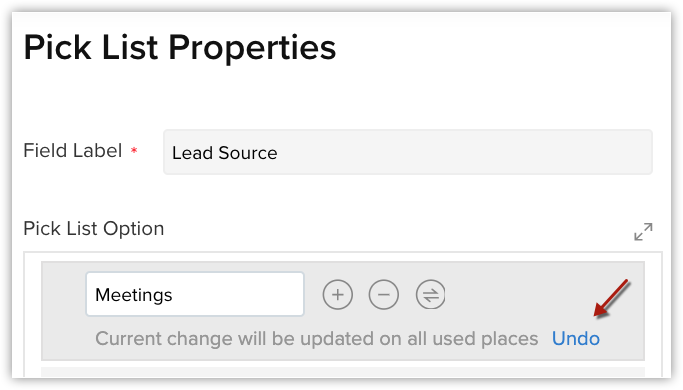Viewport: 683px width, 390px height.
Task: Focus the Meetings option text box
Action: [x=195, y=294]
